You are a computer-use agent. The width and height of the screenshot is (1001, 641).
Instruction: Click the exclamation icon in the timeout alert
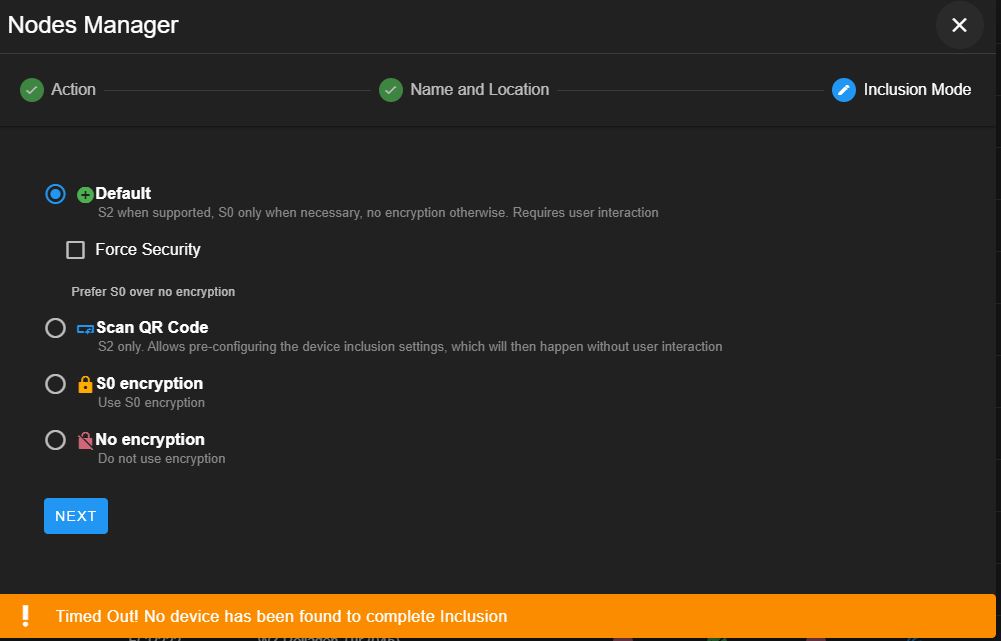pos(26,616)
